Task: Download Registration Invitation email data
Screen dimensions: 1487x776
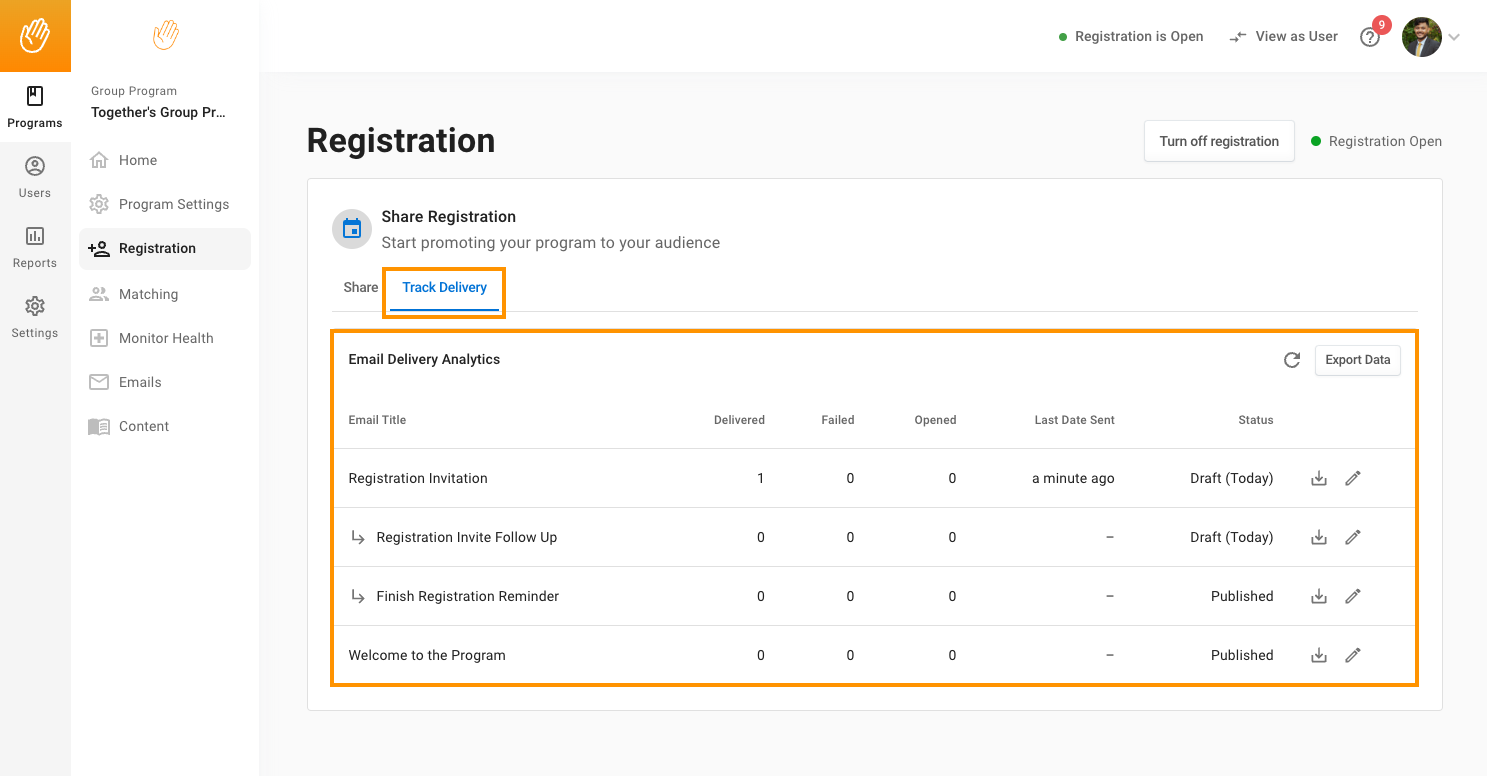Action: coord(1319,478)
